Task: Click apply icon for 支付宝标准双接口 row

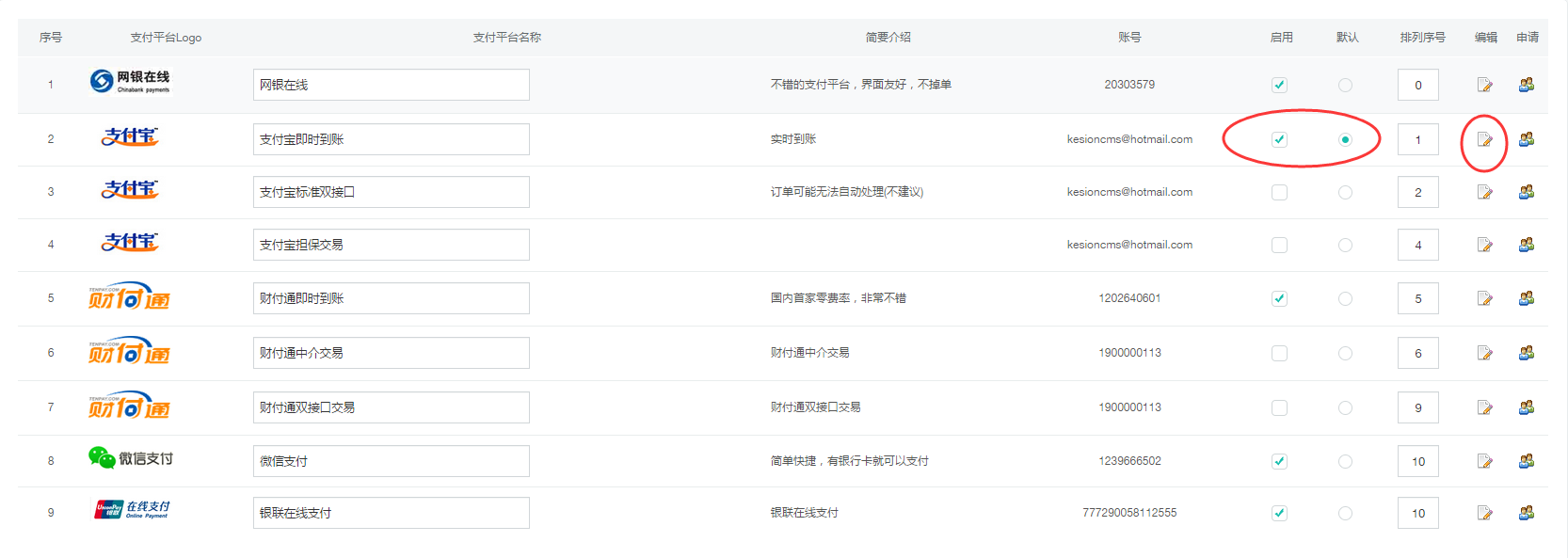Action: tap(1526, 192)
